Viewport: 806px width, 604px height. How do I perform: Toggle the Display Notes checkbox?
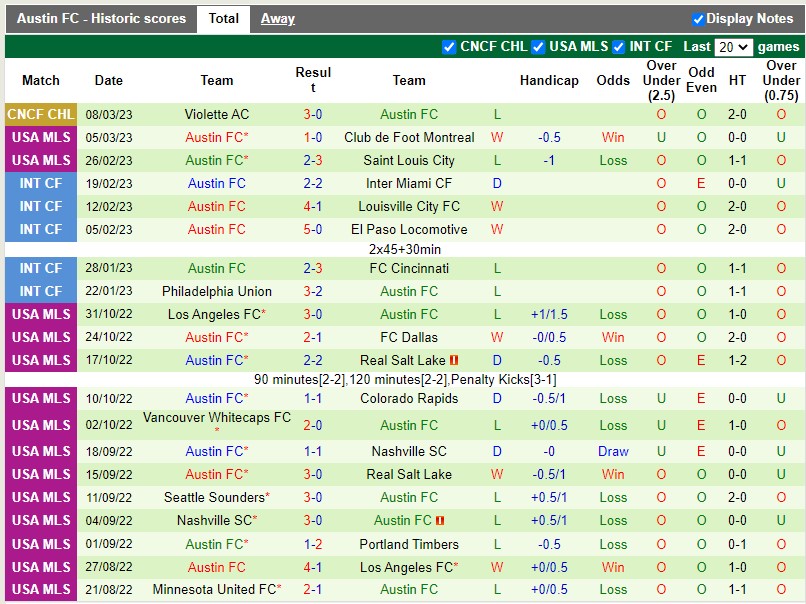[699, 18]
